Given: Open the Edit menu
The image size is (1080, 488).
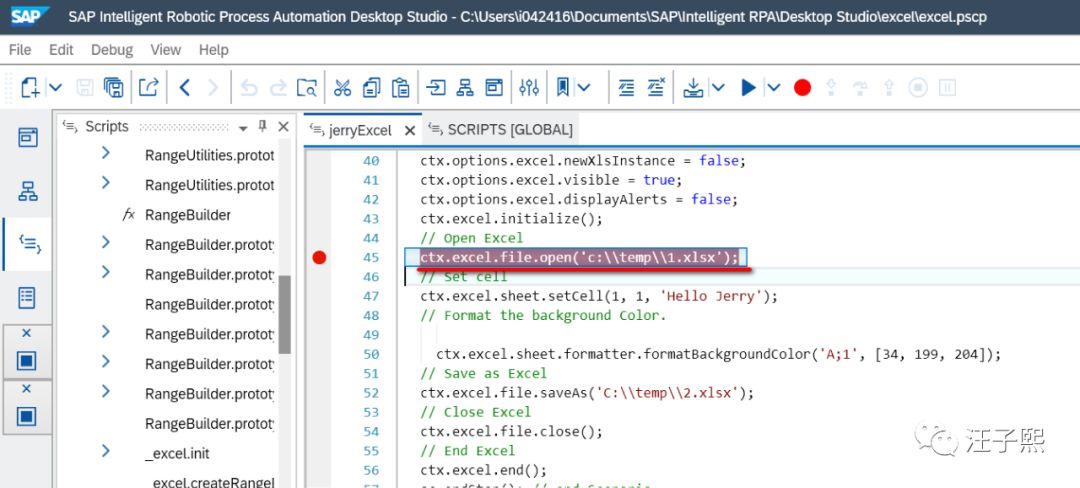Looking at the screenshot, I should (x=61, y=50).
